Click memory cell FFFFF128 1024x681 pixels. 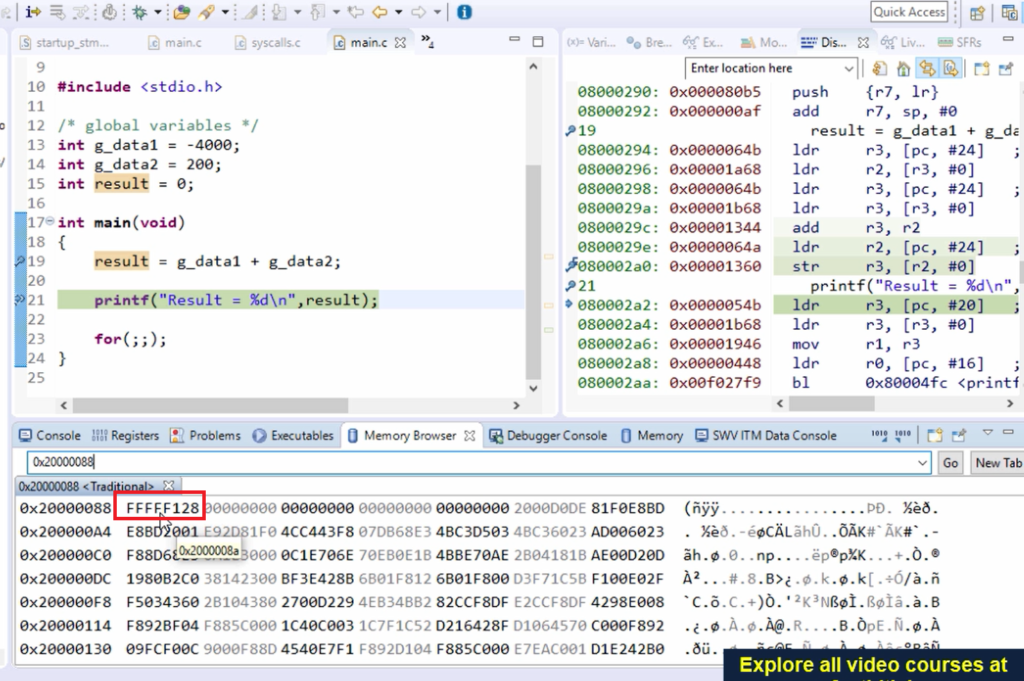(x=162, y=508)
